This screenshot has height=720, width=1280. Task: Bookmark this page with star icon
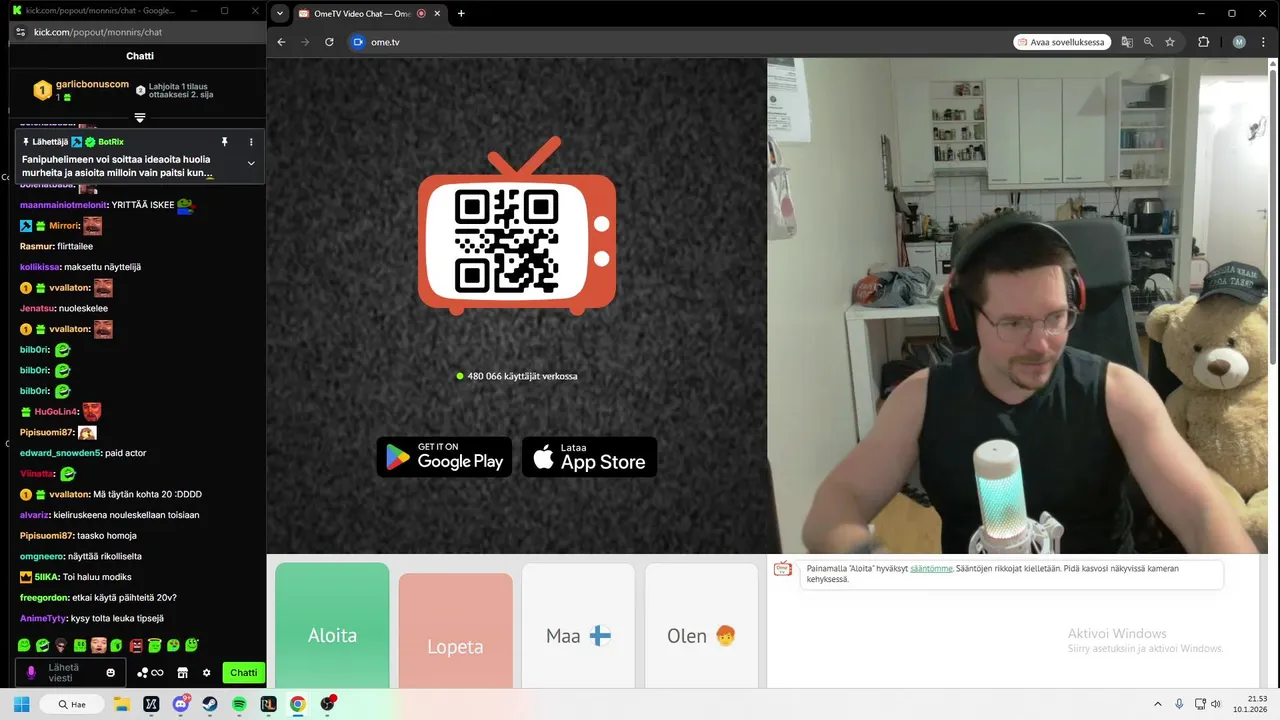(x=1170, y=42)
